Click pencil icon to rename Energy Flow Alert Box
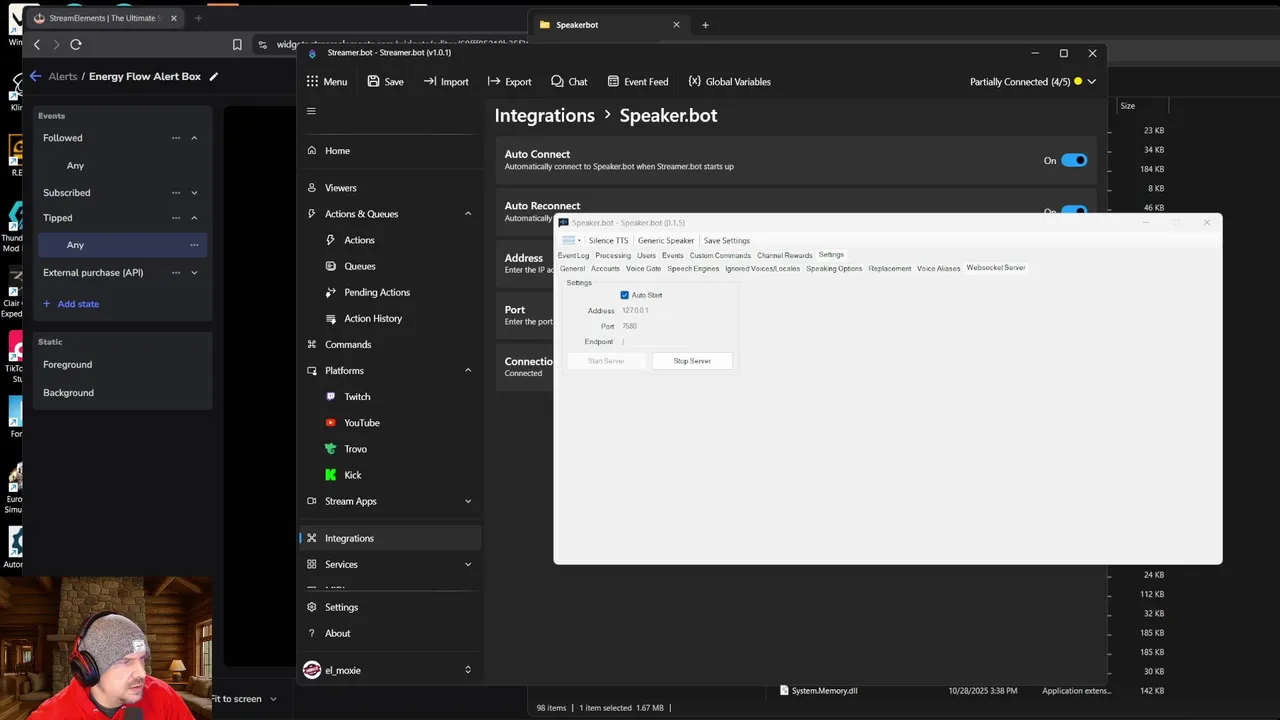 tap(213, 76)
